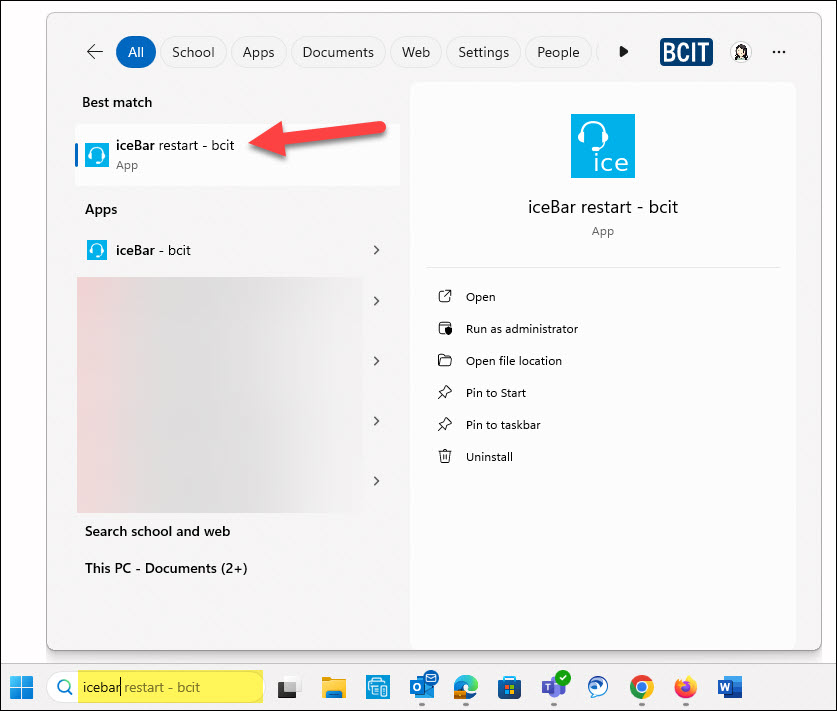Click the user profile avatar
This screenshot has width=837, height=711.
tap(741, 52)
